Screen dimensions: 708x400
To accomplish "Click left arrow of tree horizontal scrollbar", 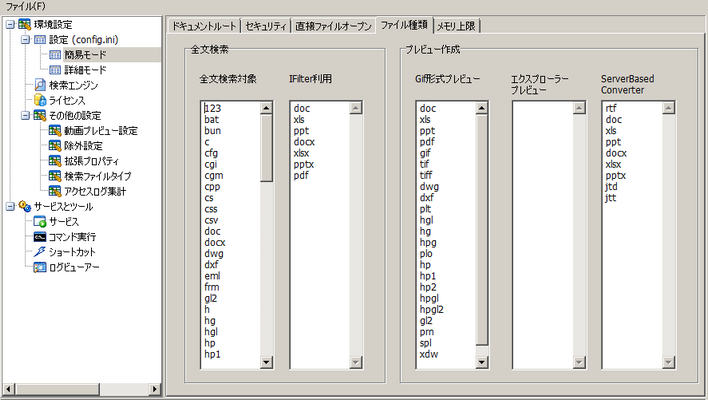I will [9, 389].
